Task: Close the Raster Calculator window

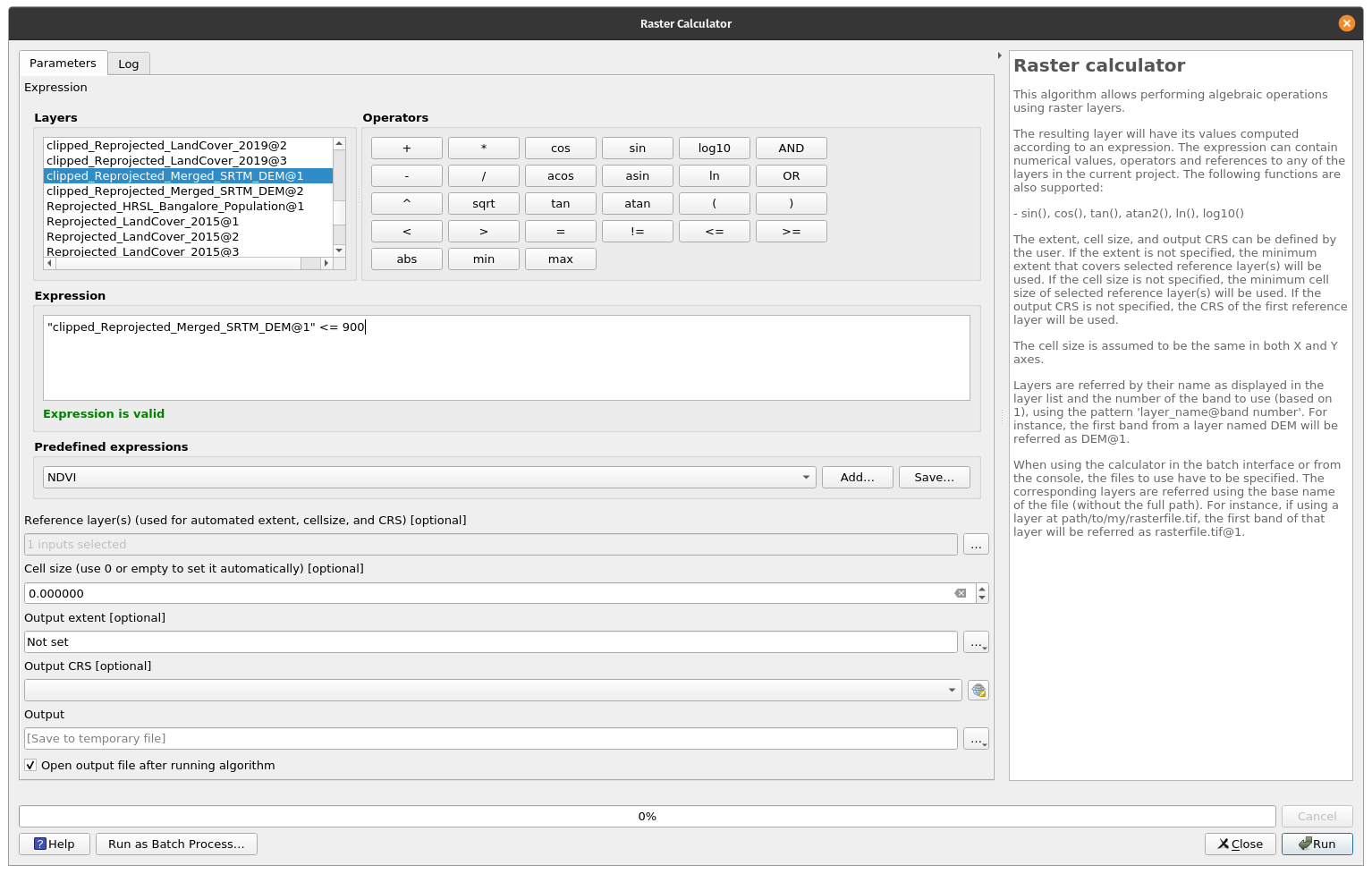Action: 1346,23
